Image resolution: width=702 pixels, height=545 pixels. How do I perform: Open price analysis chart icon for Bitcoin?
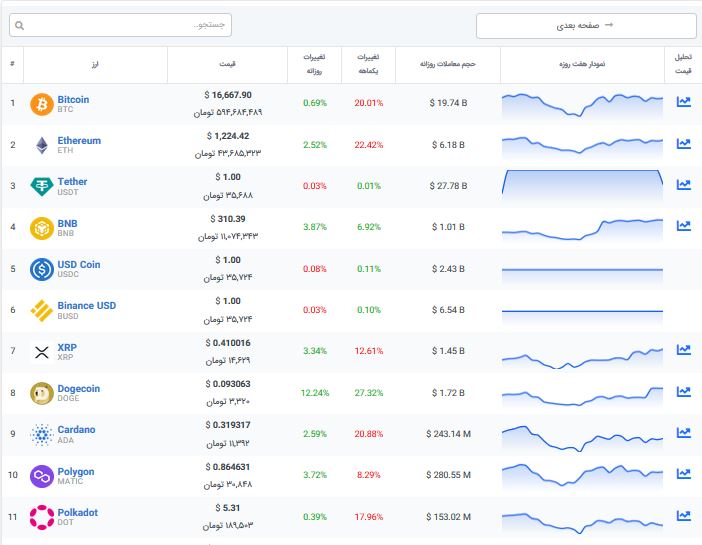tap(683, 102)
